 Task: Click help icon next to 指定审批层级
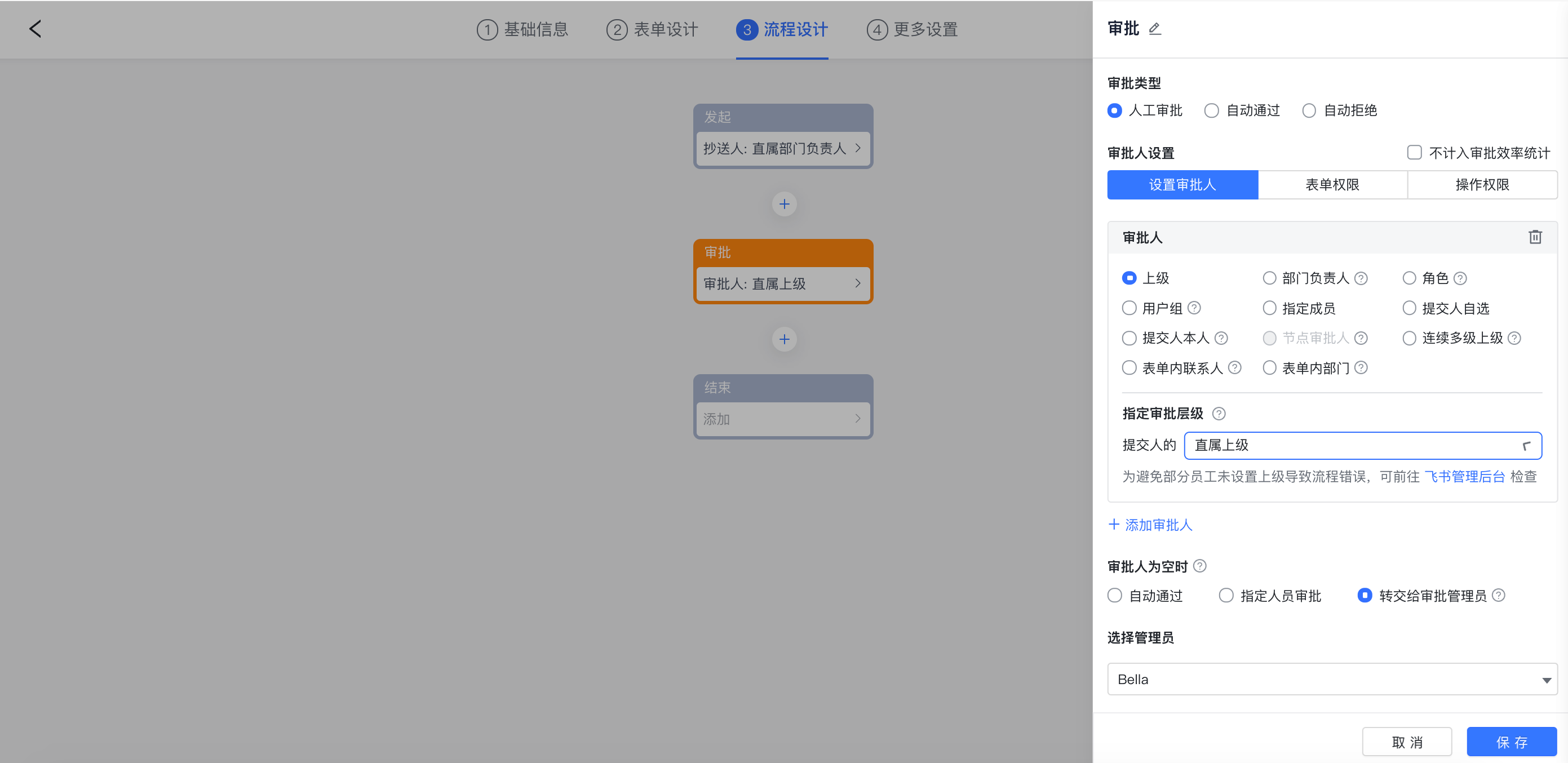(1219, 414)
